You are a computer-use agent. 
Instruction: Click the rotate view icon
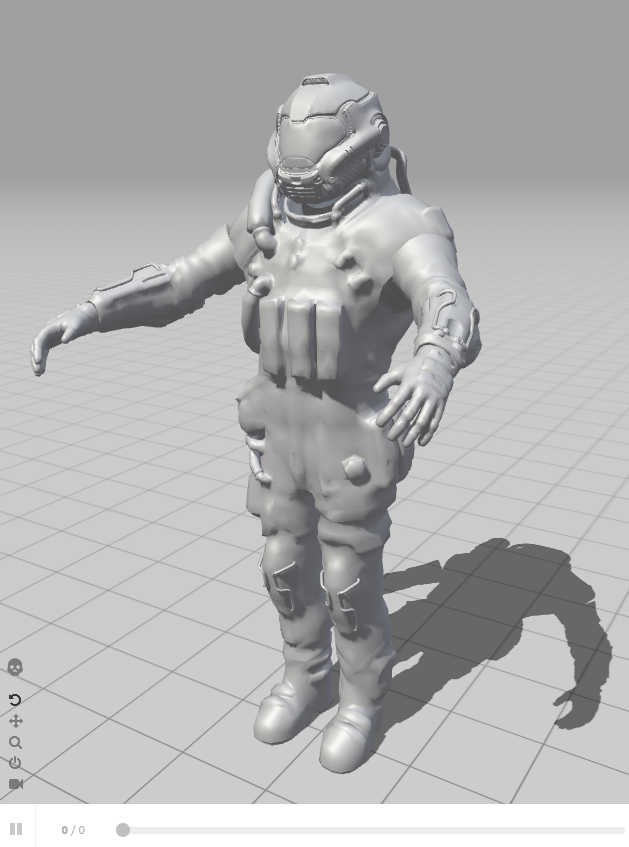click(15, 700)
